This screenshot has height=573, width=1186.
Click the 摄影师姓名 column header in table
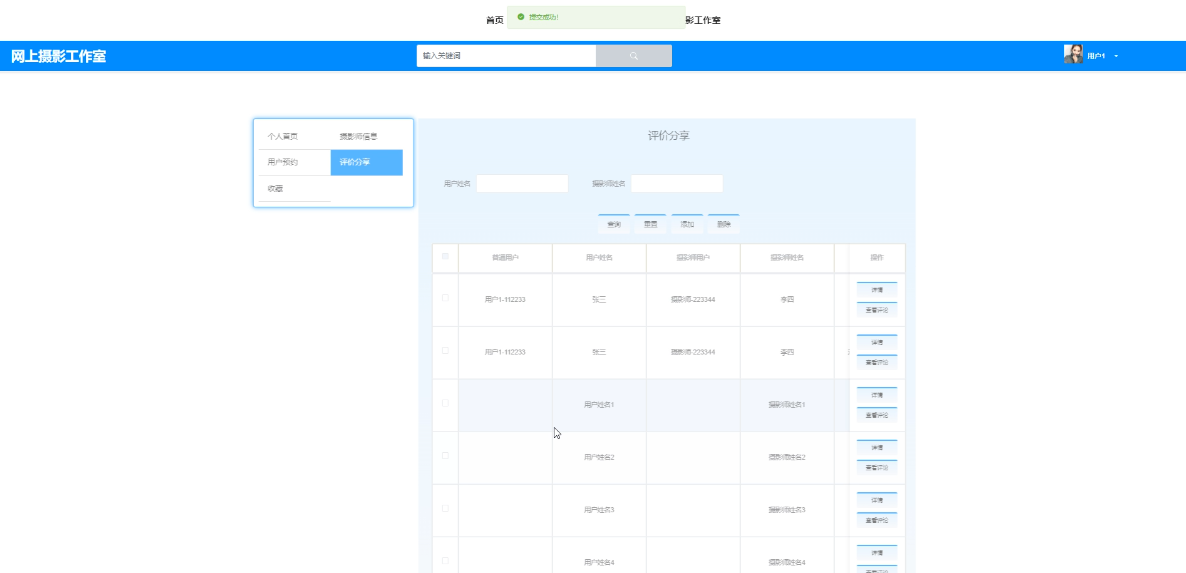coord(787,258)
